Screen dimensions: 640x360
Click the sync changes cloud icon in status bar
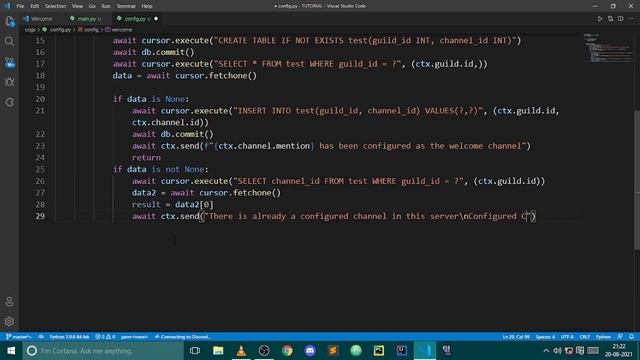click(x=41, y=337)
